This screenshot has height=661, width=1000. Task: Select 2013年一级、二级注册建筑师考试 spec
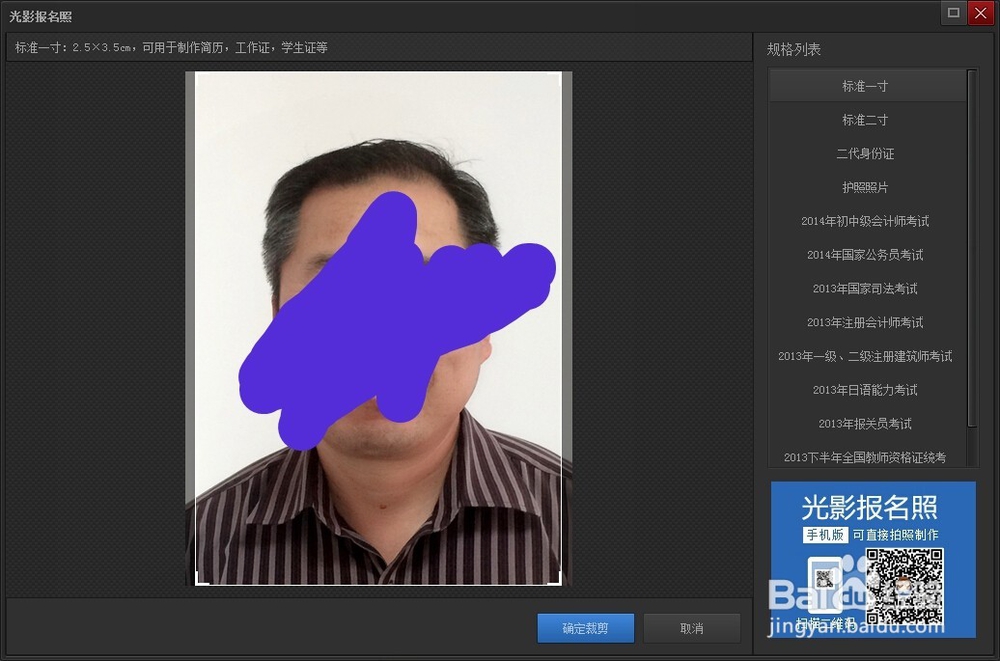pos(864,356)
